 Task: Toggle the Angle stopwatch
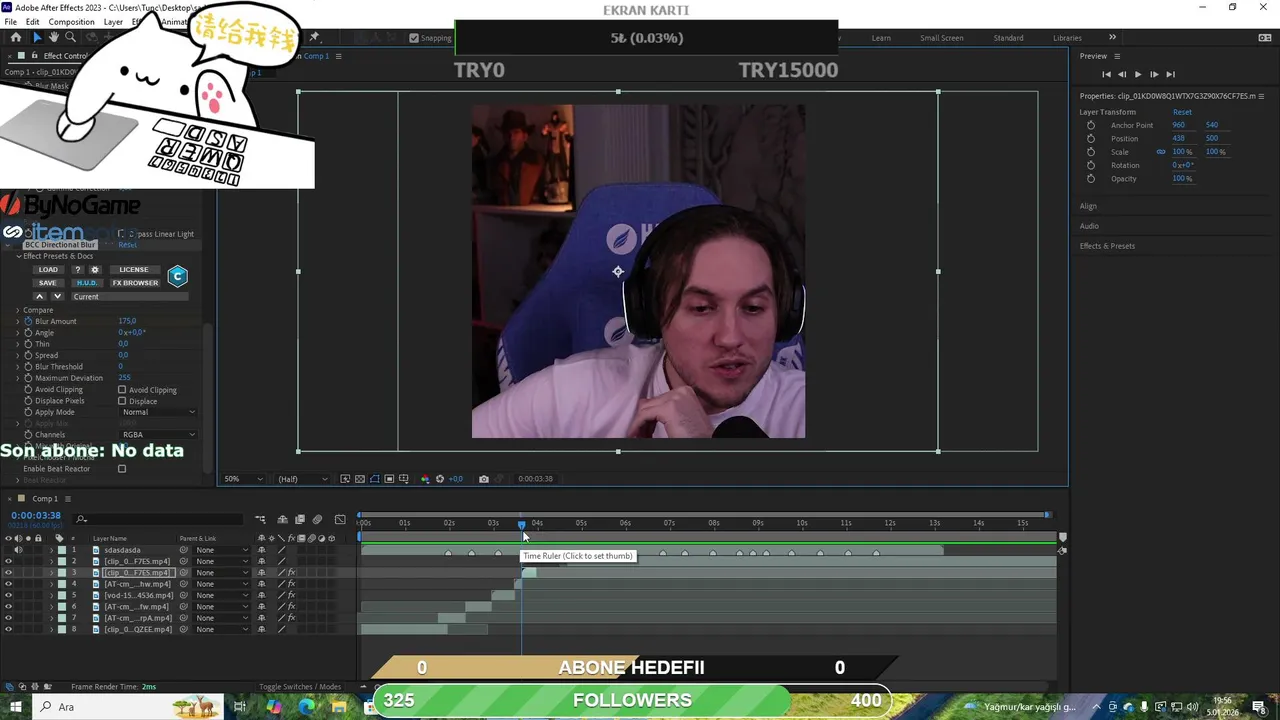coord(28,332)
